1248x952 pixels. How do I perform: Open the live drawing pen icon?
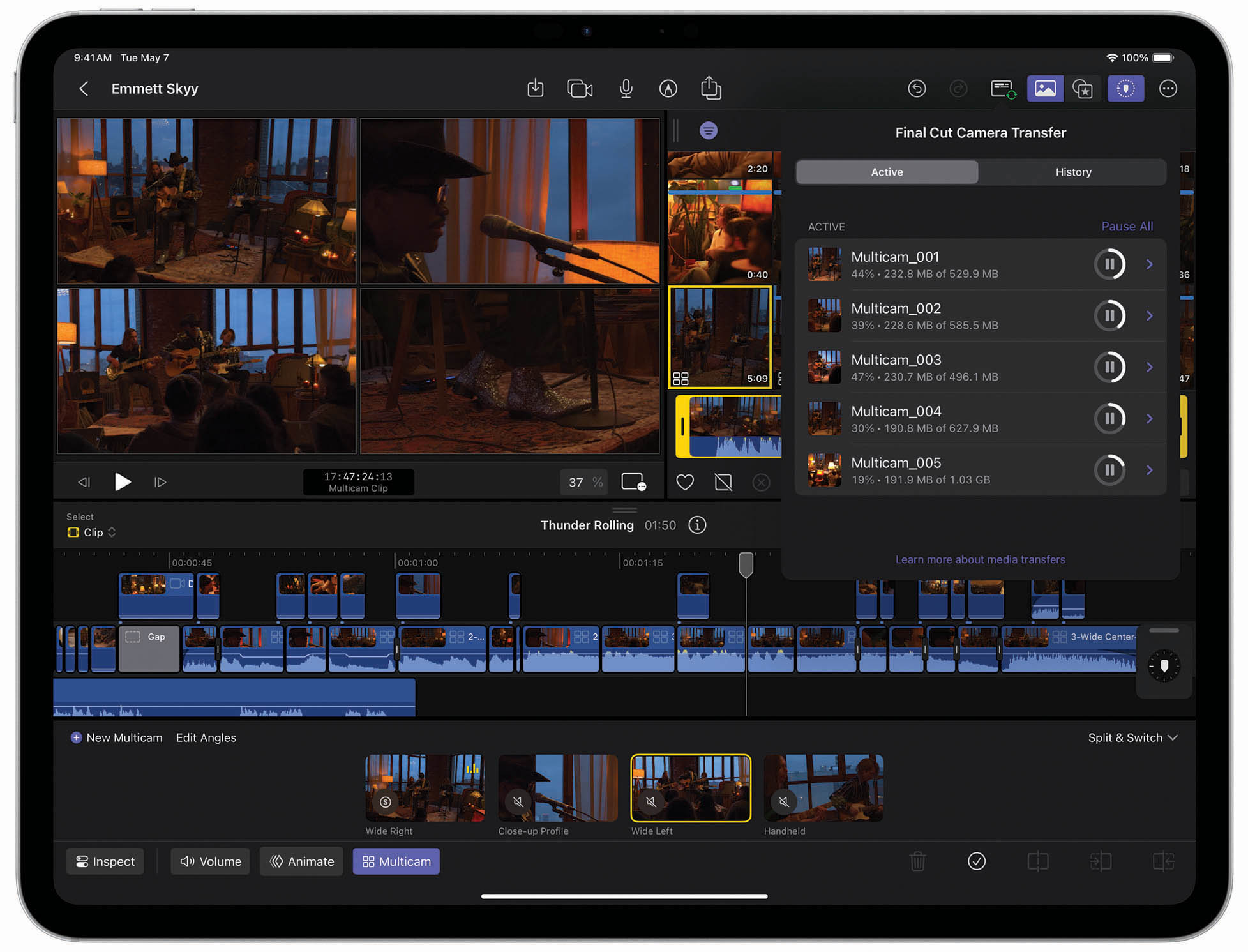tap(668, 89)
